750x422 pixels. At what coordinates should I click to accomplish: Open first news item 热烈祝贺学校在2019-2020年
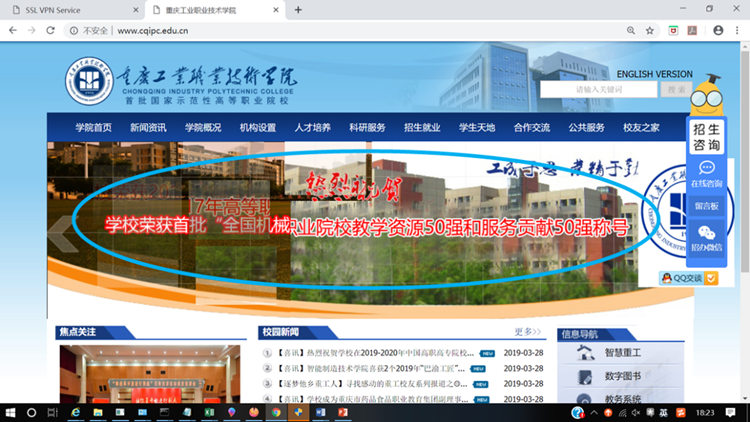click(x=375, y=353)
